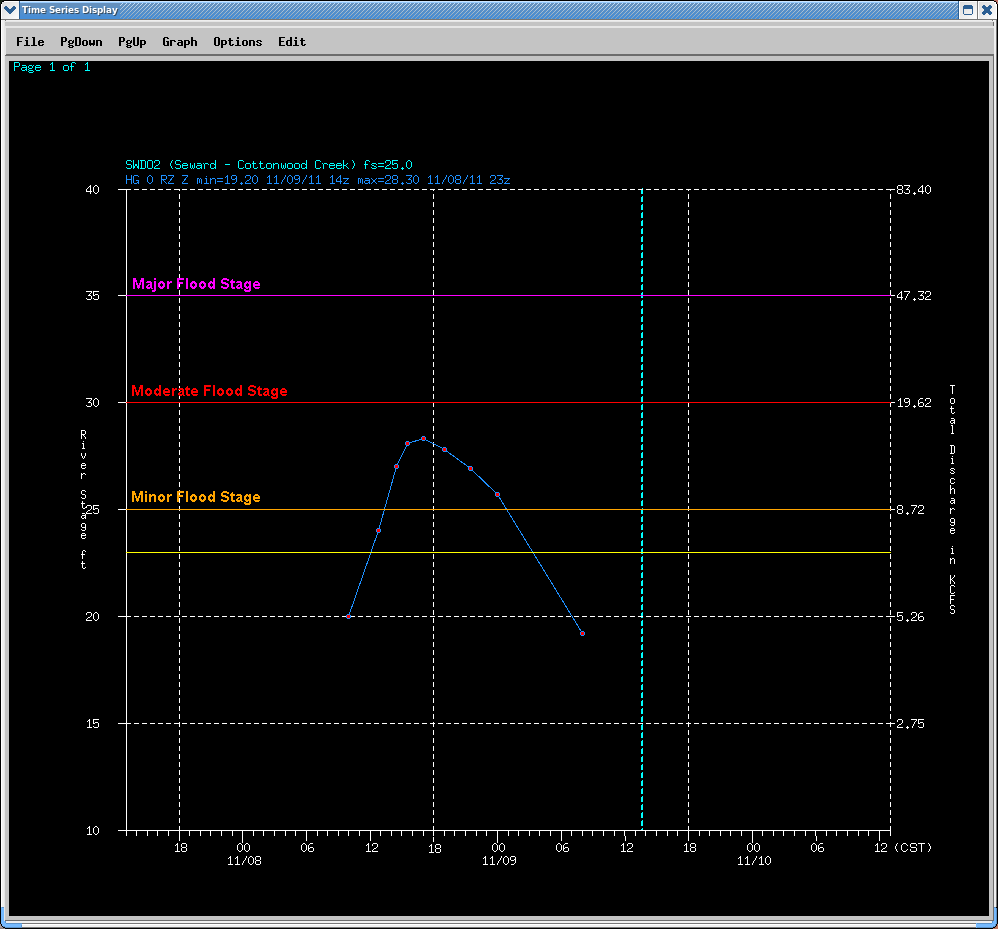
Task: Click the Time Series Display title bar
Action: coord(500,10)
